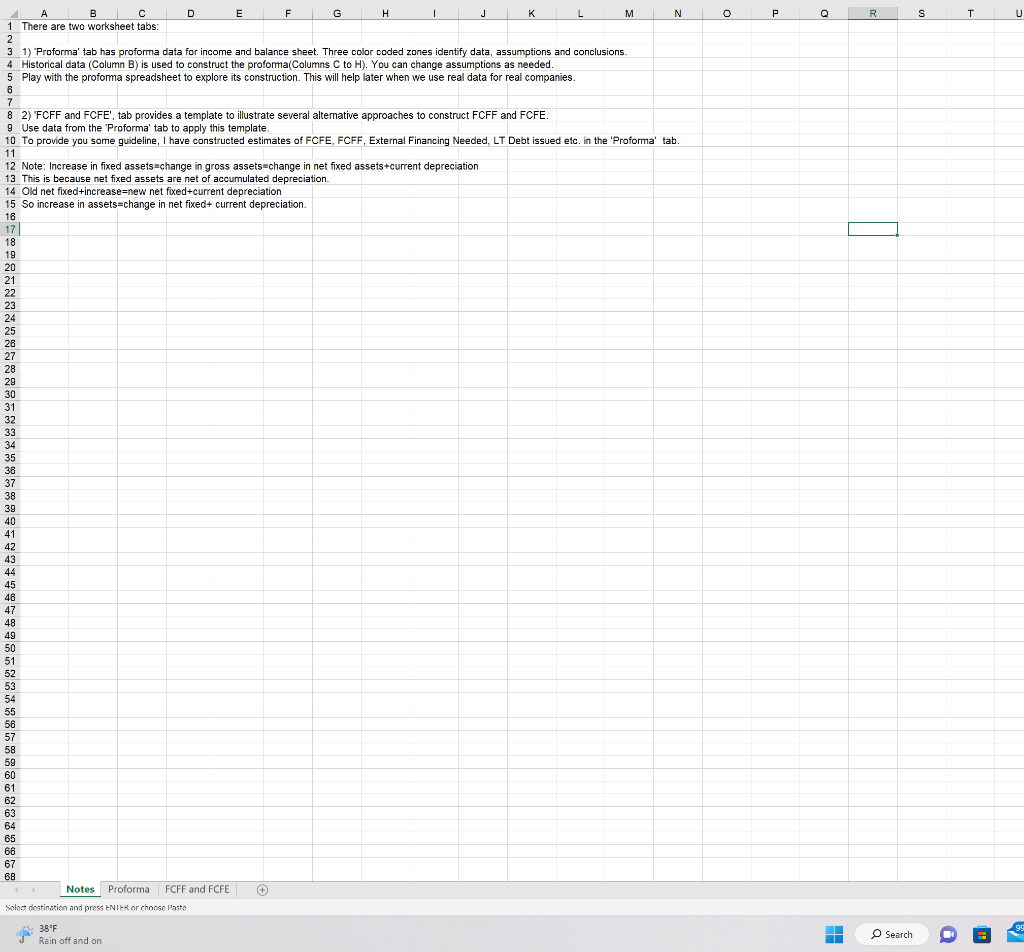Select row 50 header
Viewport: 1024px width, 952px height.
point(10,648)
